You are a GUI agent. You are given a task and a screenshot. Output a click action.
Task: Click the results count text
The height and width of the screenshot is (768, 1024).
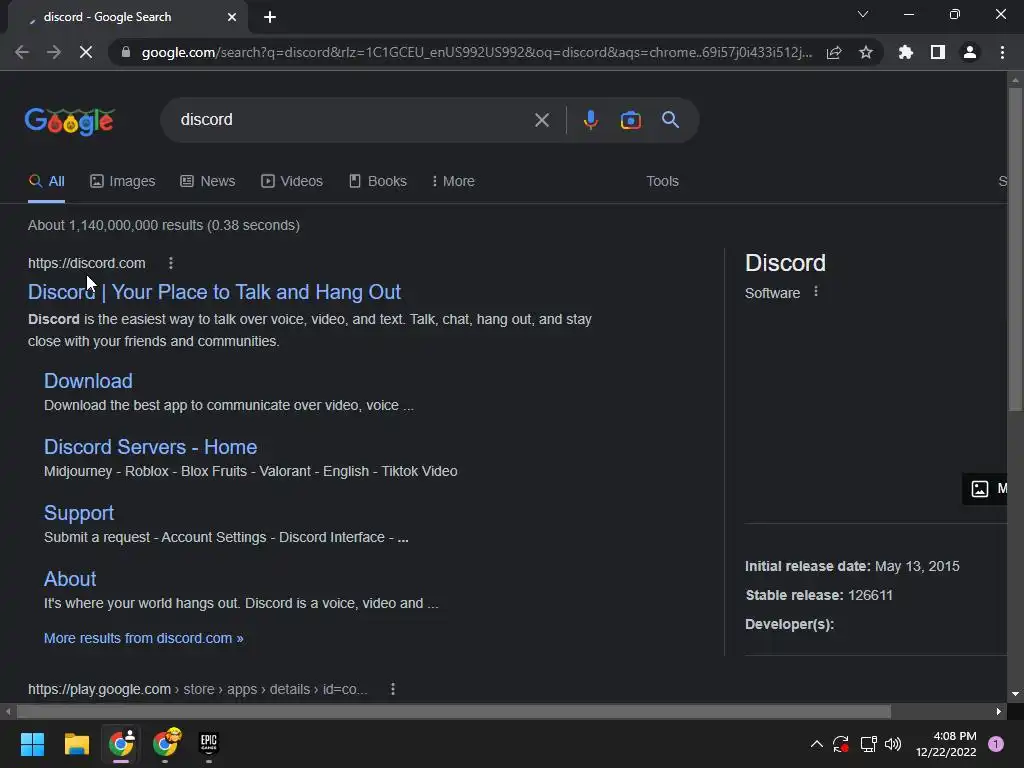coord(164,225)
